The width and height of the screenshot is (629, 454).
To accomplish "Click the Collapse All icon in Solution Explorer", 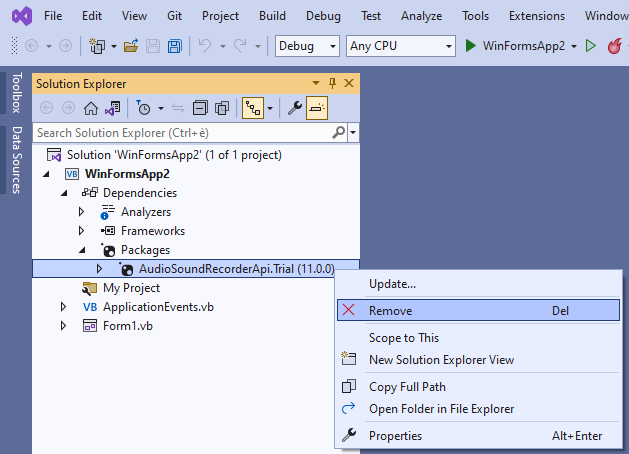I will pos(198,108).
